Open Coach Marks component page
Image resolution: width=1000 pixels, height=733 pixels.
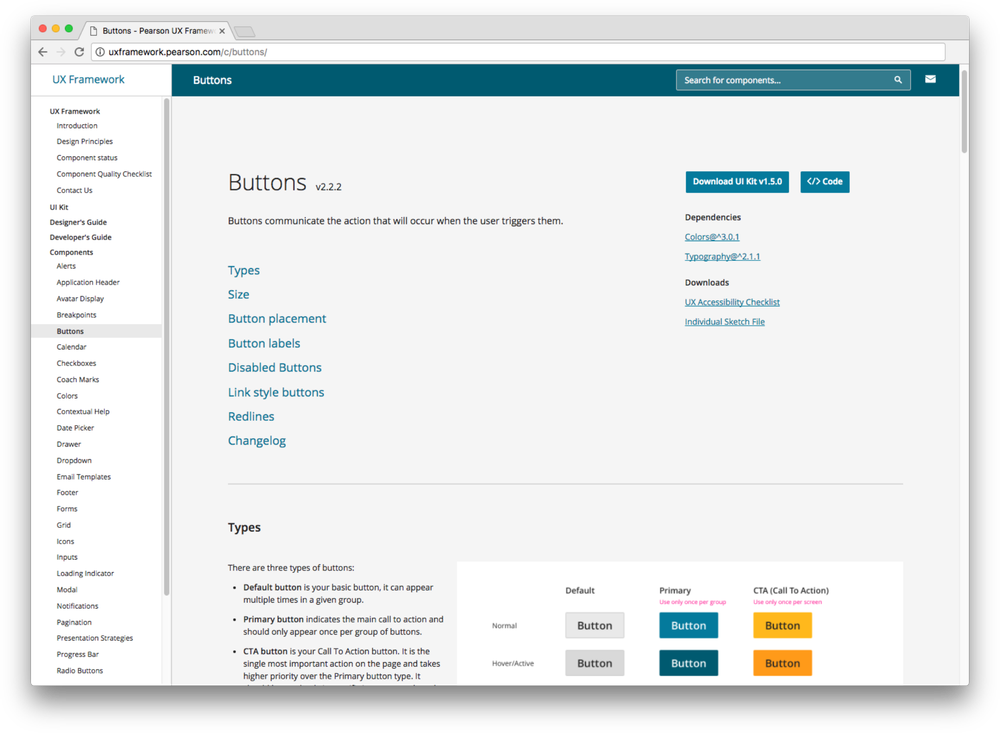pos(78,380)
